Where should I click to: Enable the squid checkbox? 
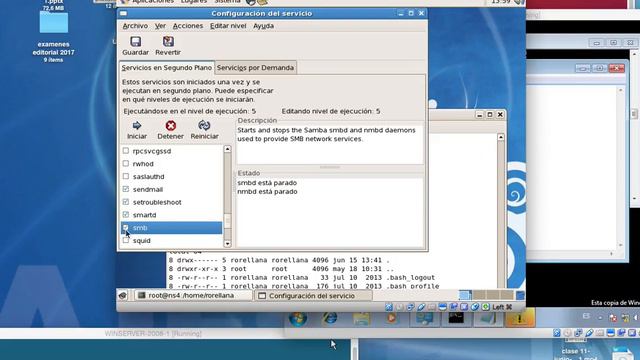tap(126, 240)
